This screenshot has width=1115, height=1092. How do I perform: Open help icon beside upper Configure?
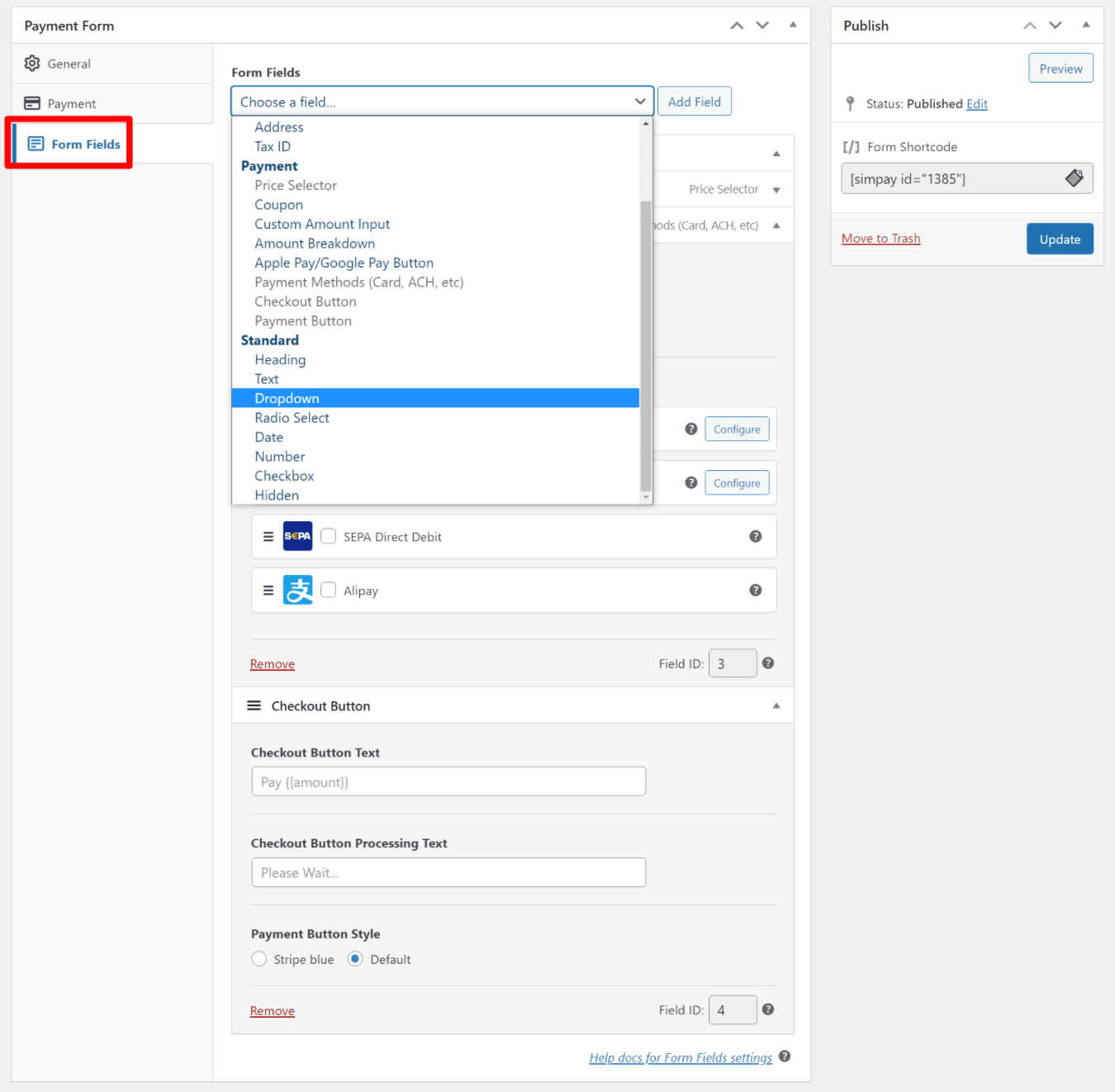[691, 429]
